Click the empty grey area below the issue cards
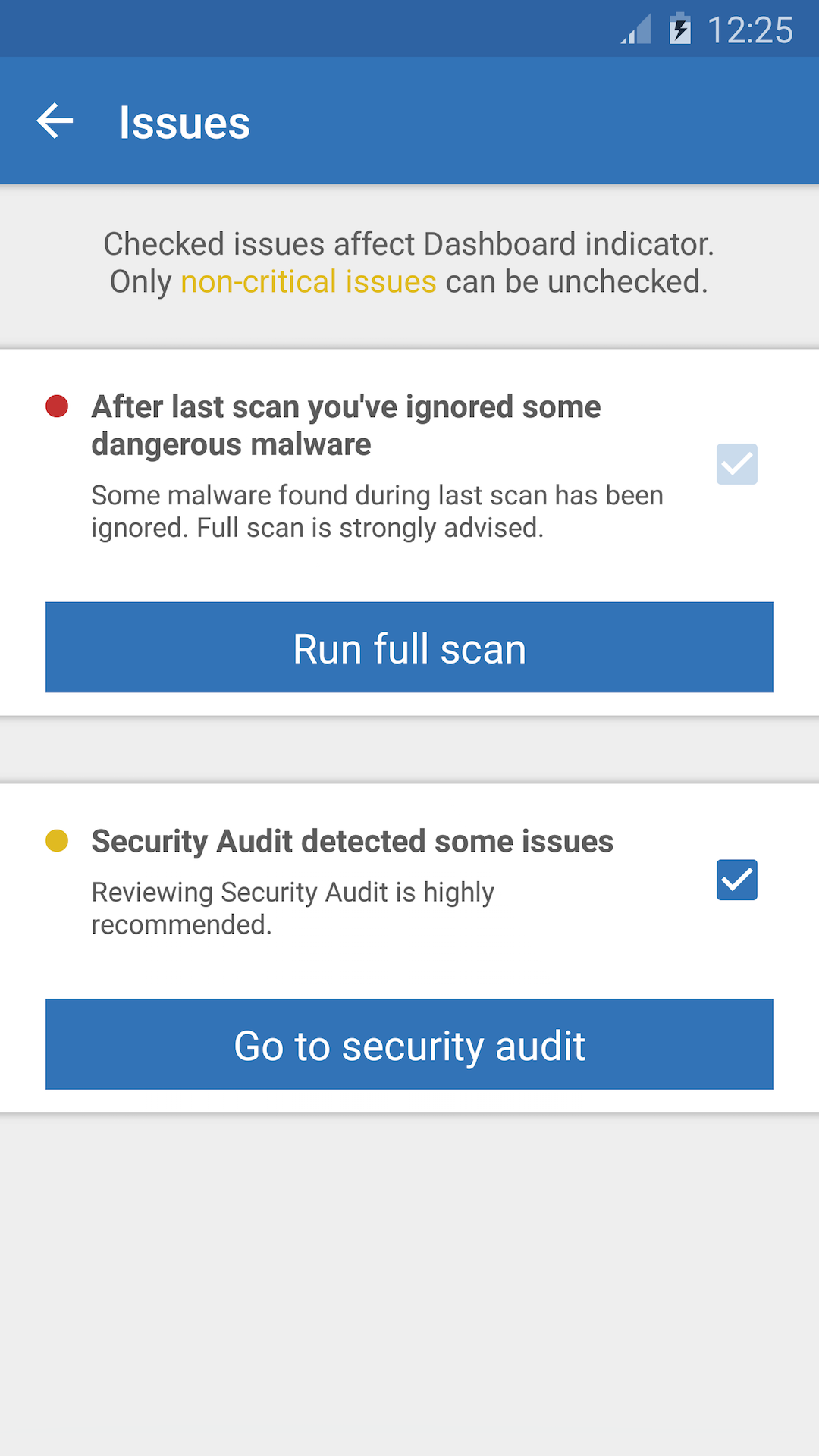Viewport: 819px width, 1456px height. click(x=409, y=1282)
